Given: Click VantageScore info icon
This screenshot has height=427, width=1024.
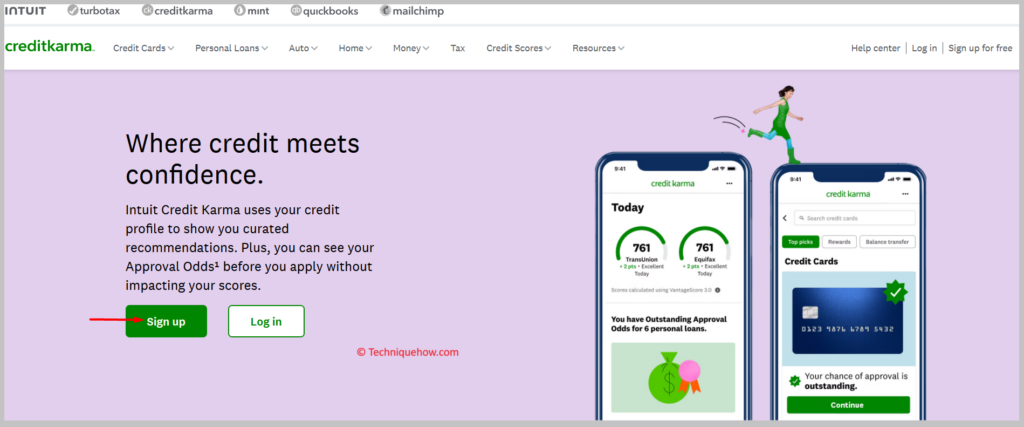Looking at the screenshot, I should tap(717, 290).
